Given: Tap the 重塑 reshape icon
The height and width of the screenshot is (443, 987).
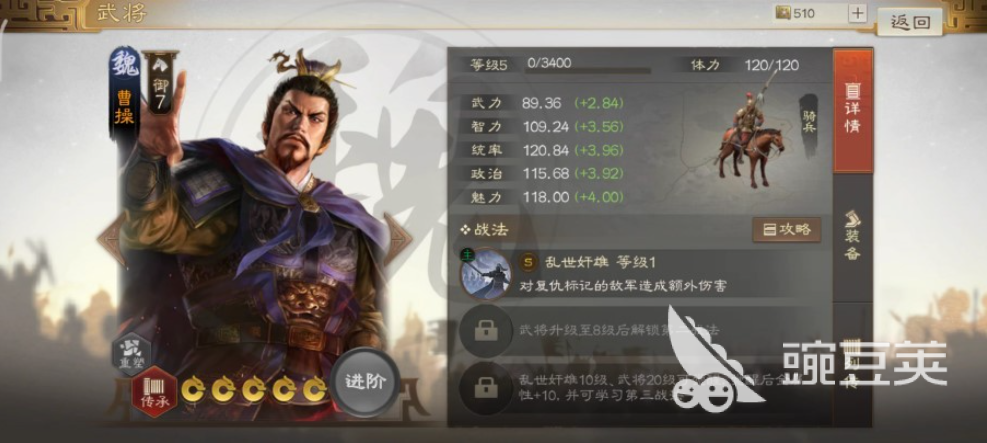Looking at the screenshot, I should [132, 354].
